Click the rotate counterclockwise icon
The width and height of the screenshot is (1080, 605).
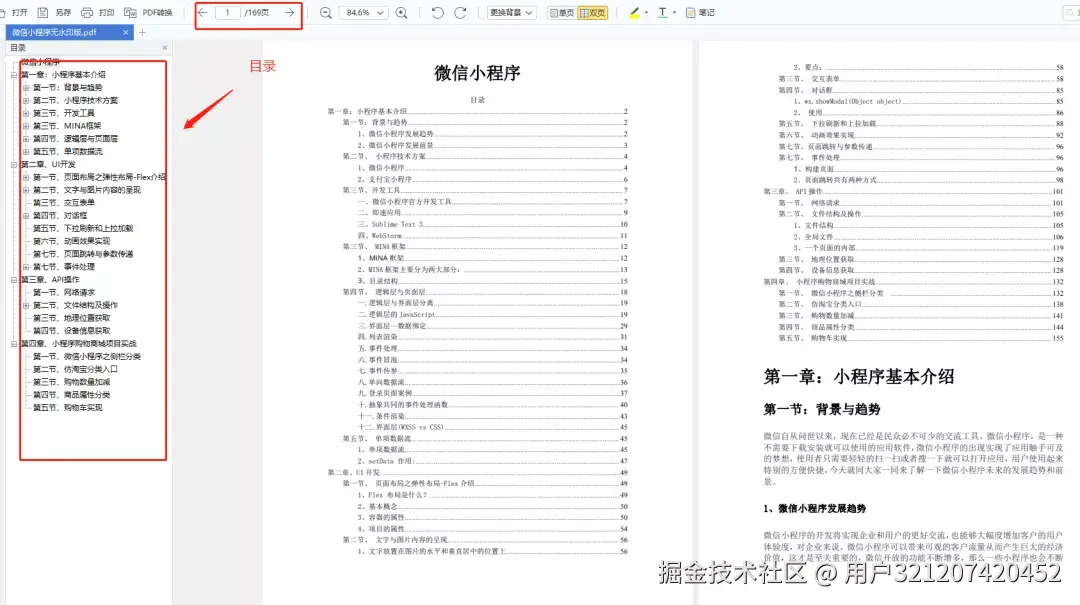[437, 12]
